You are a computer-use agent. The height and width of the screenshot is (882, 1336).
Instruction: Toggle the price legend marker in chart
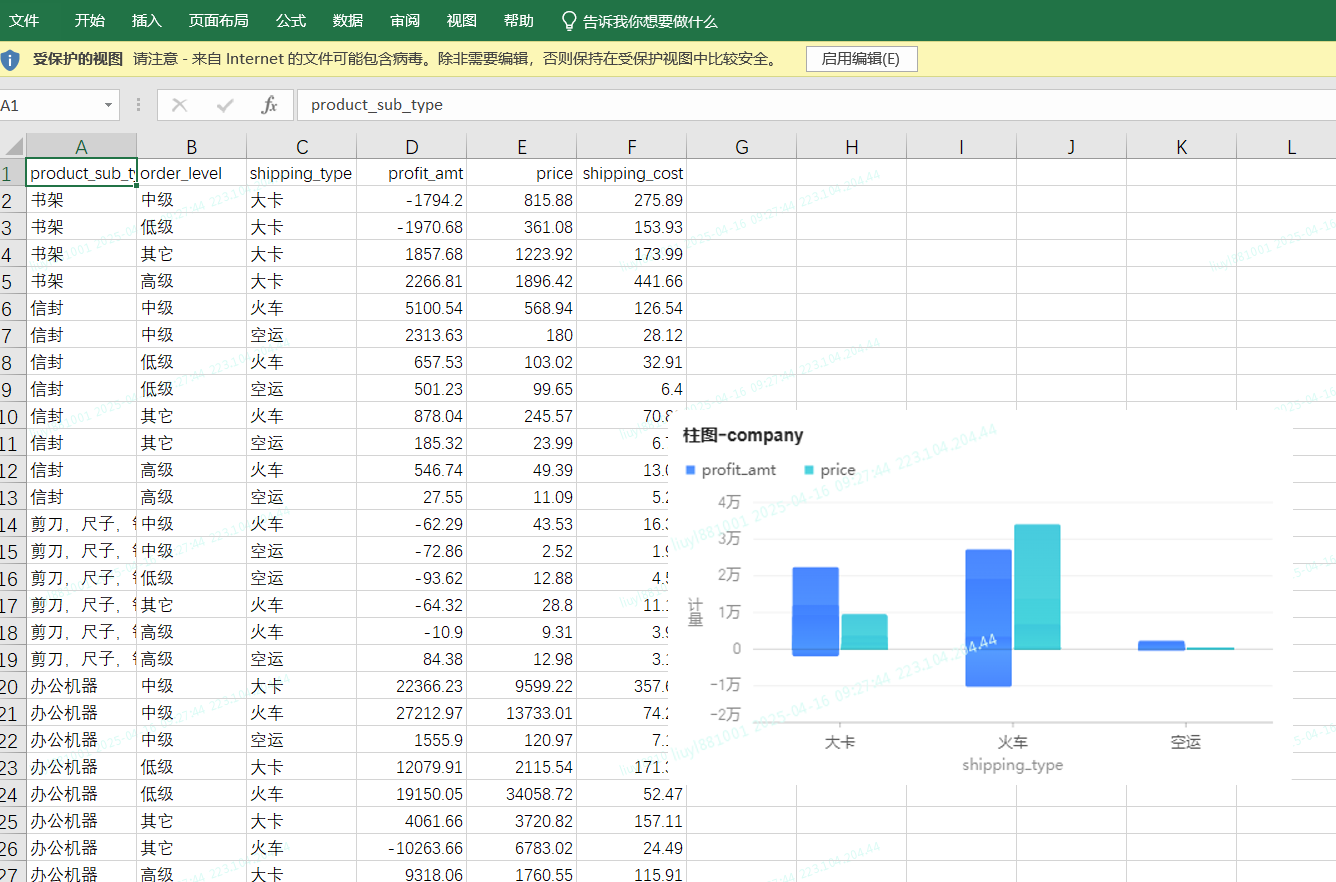pos(809,470)
